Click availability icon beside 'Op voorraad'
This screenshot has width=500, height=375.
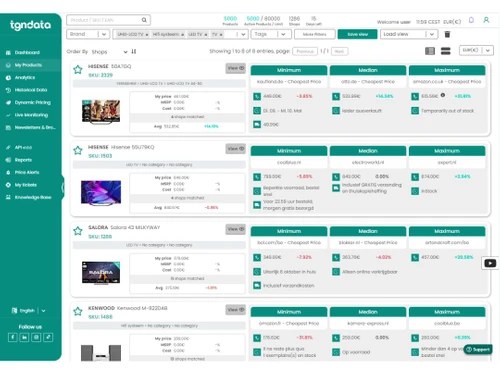pyautogui.click(x=336, y=352)
